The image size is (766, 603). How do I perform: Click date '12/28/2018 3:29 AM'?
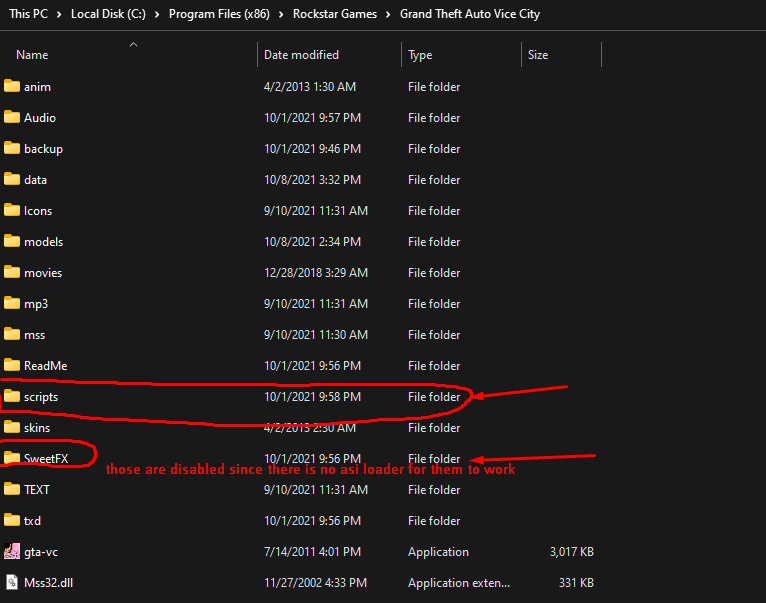[x=316, y=273]
